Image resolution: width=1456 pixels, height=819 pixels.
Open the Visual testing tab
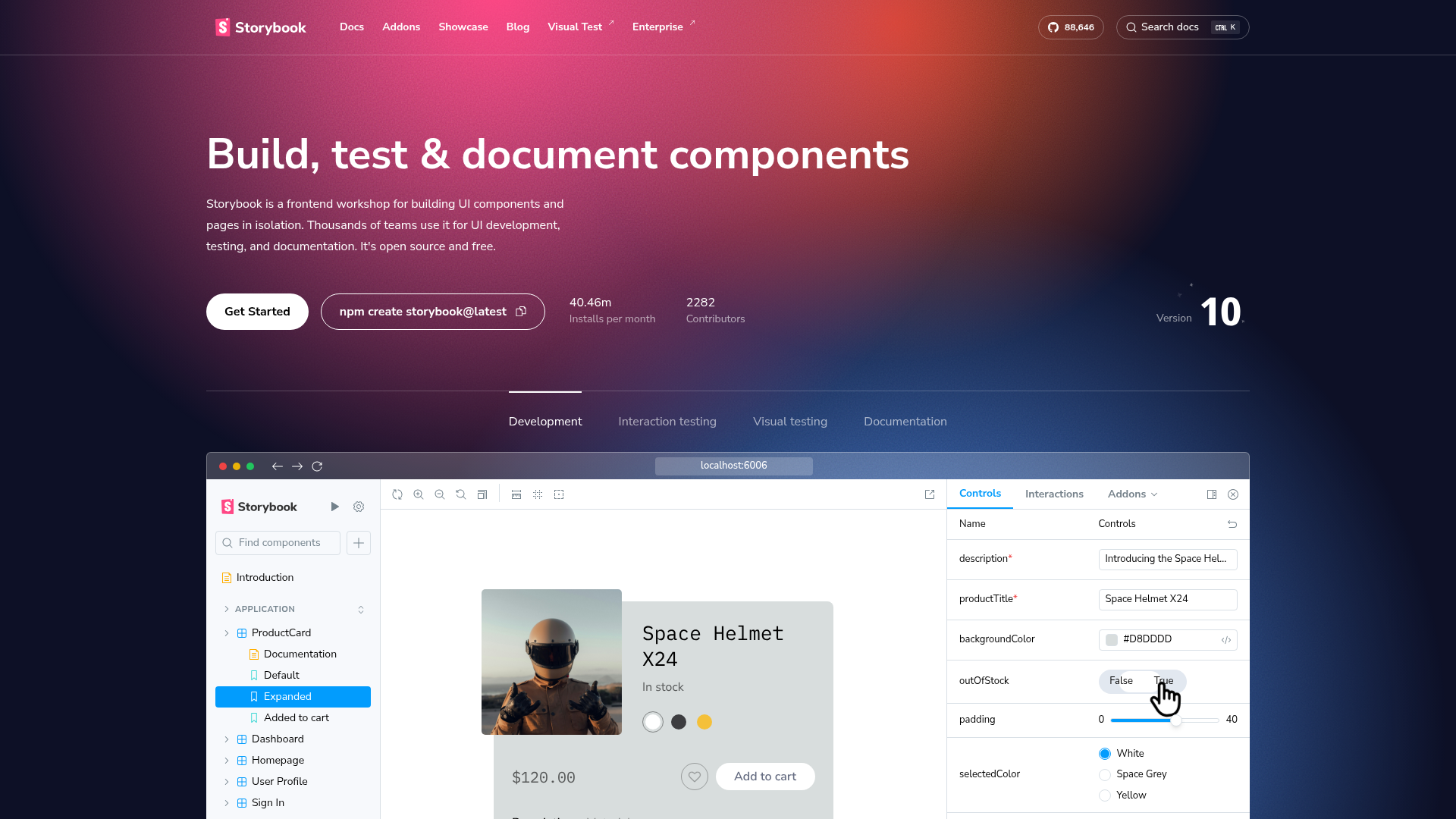pyautogui.click(x=789, y=422)
